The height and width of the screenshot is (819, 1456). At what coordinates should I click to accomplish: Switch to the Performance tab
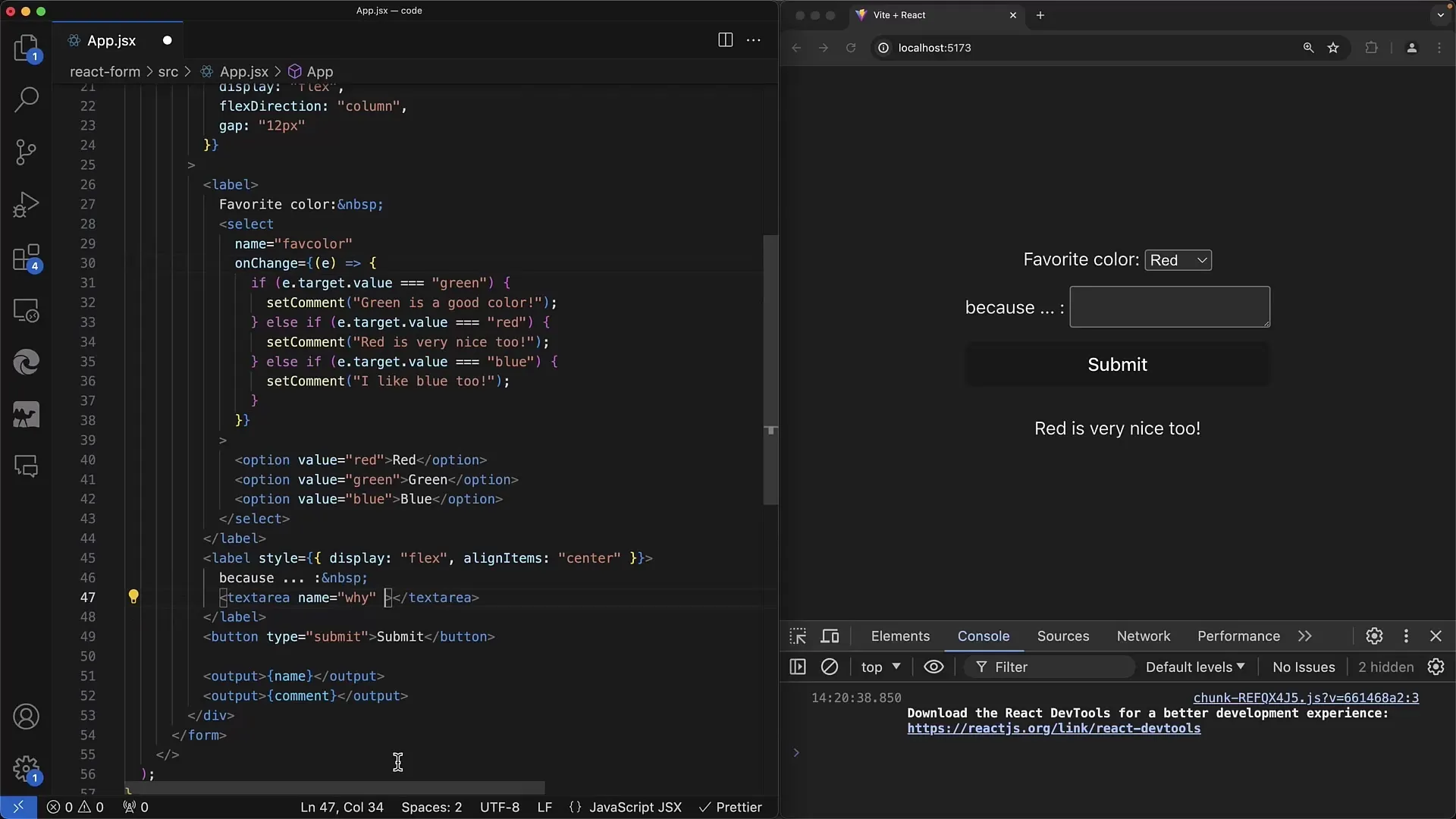click(1238, 636)
